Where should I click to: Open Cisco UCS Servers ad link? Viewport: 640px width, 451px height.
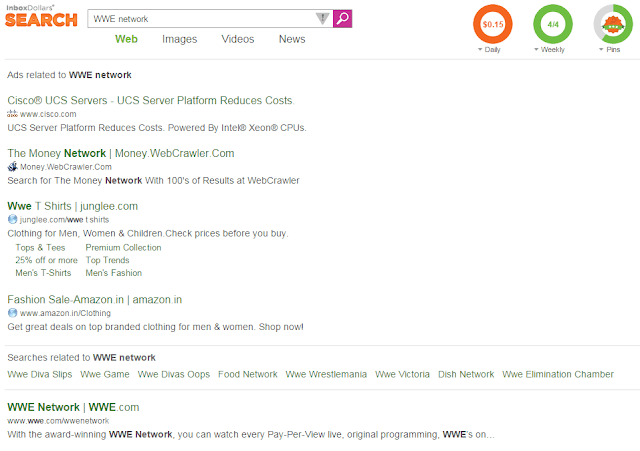(x=151, y=100)
